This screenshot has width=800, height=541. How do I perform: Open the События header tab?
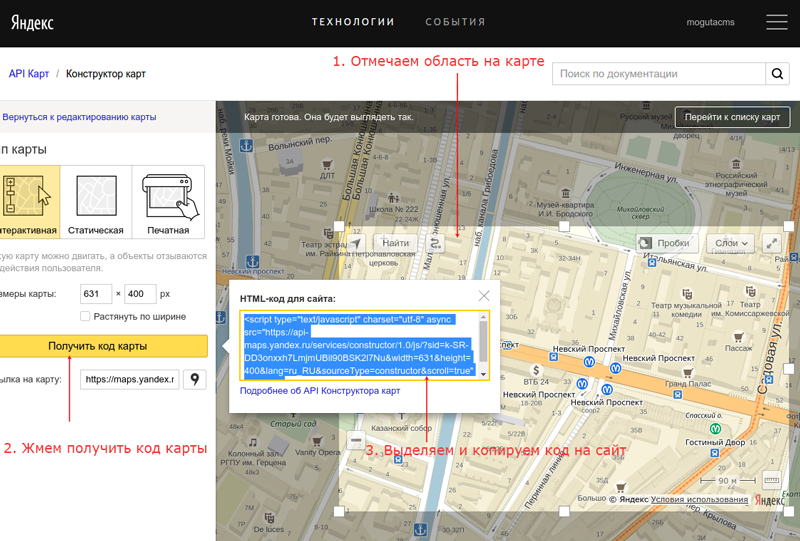(455, 22)
